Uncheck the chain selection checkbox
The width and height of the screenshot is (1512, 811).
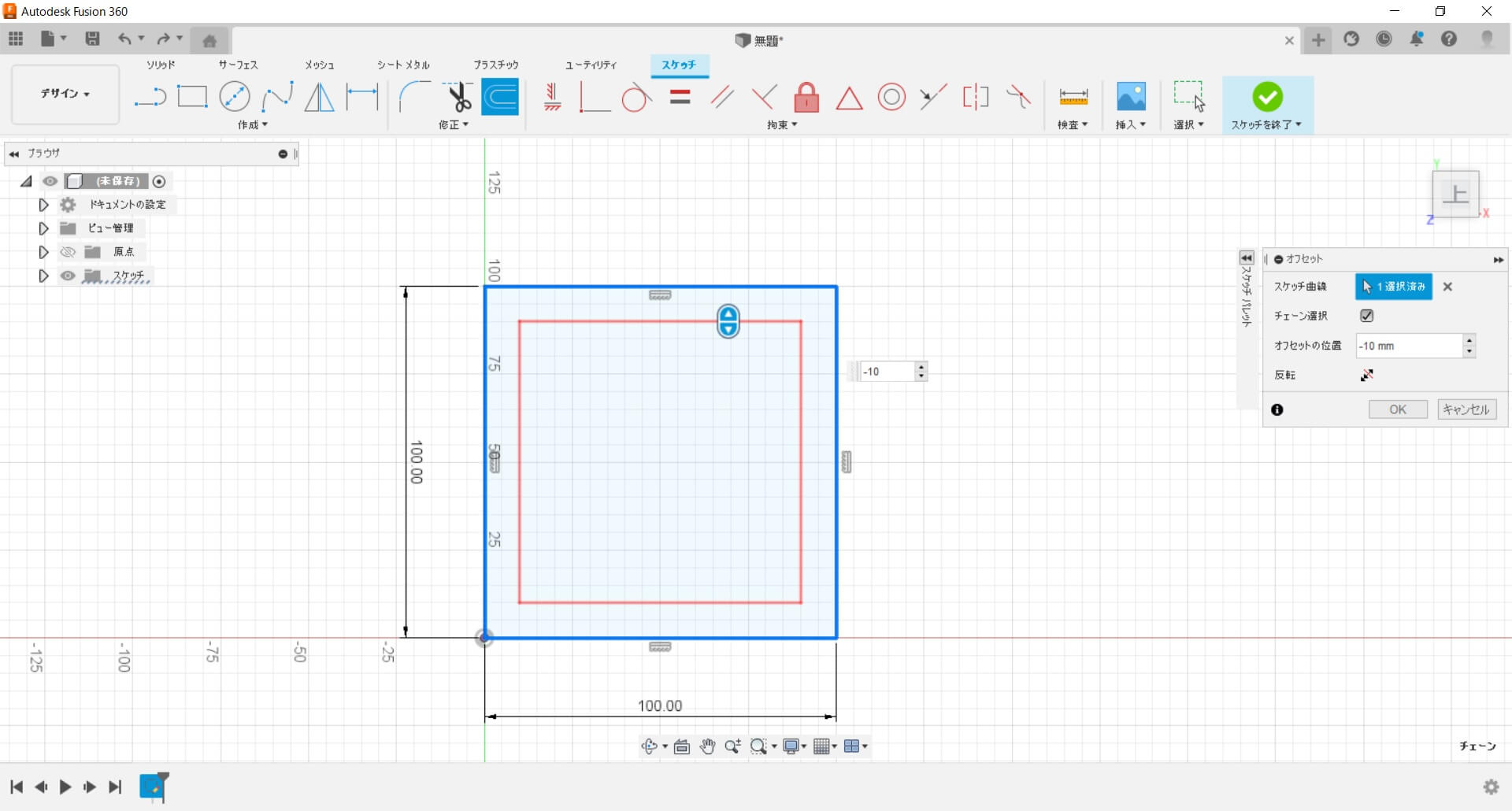point(1366,316)
